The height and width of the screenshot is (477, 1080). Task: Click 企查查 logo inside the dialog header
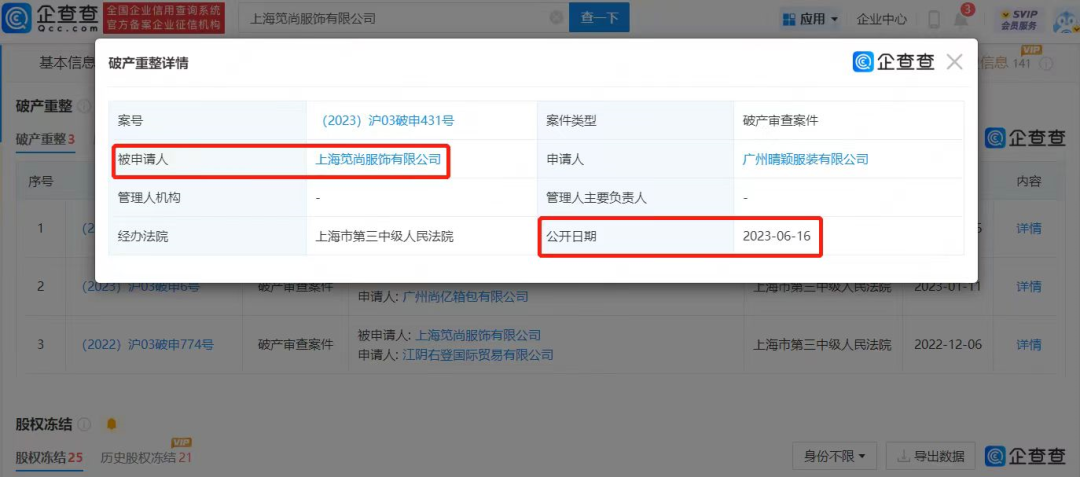click(x=894, y=62)
